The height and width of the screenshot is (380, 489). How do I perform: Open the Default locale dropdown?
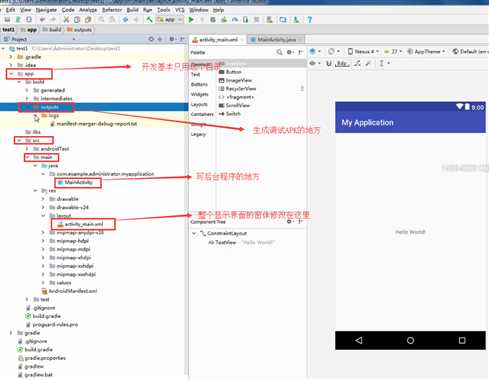470,51
